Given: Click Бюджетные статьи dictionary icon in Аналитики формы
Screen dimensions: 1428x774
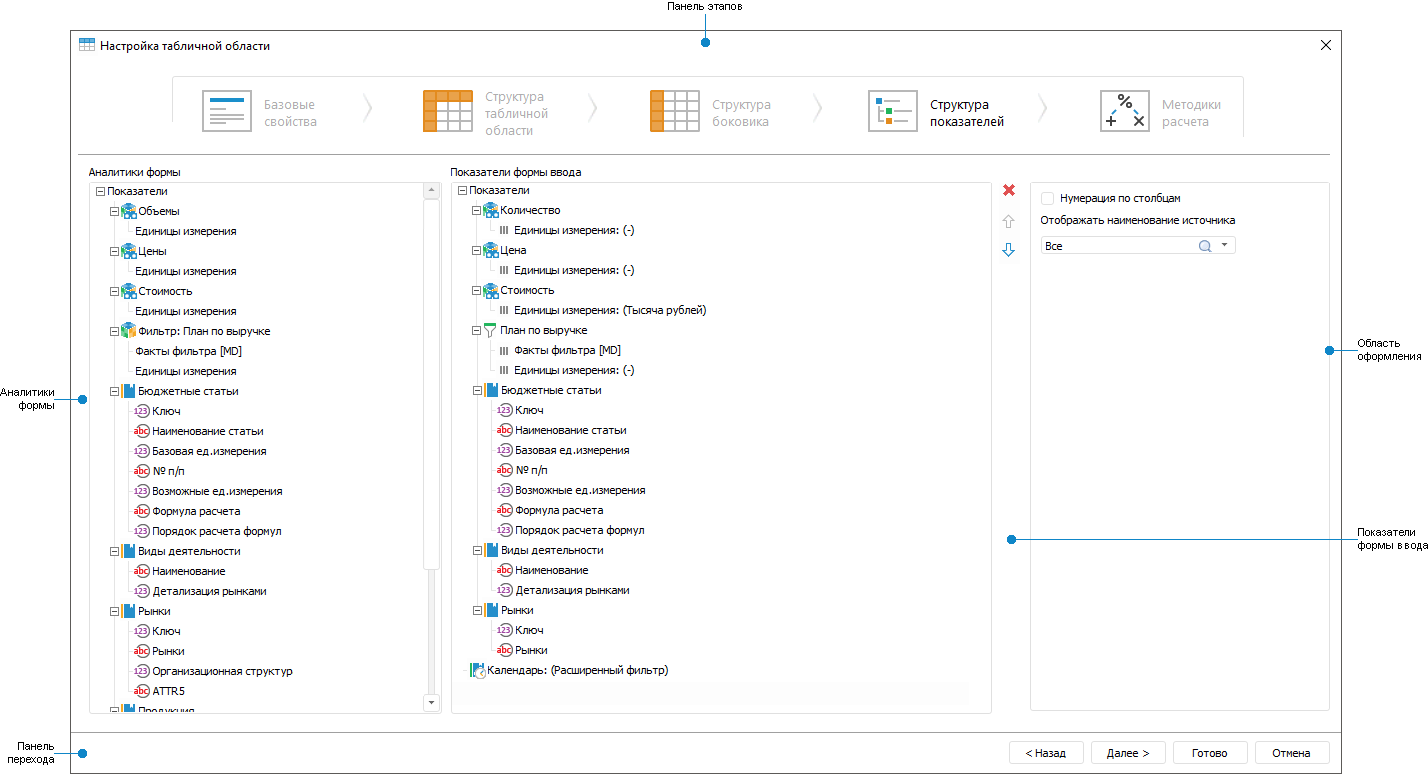Looking at the screenshot, I should (x=128, y=391).
